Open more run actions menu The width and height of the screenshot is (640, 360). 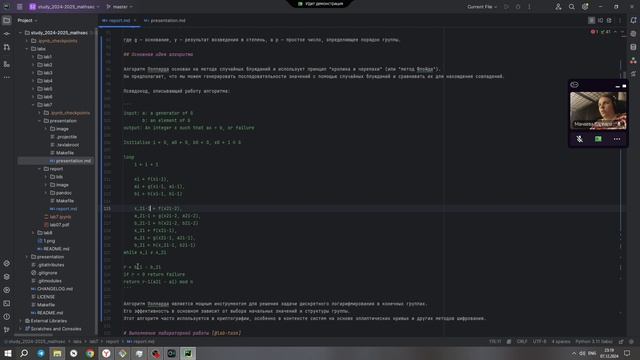click(529, 7)
